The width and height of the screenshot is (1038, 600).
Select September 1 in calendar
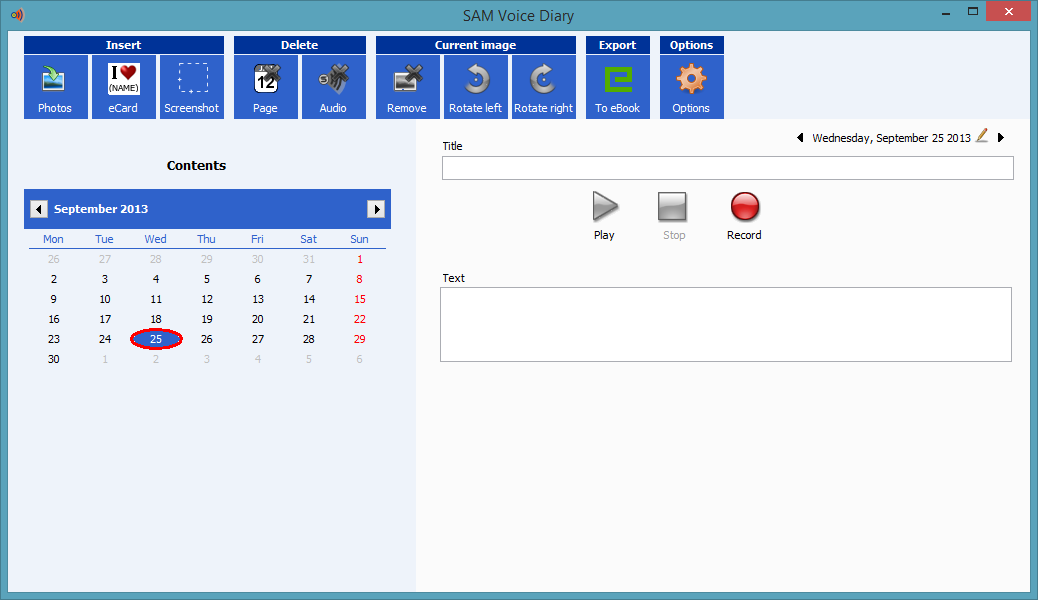click(x=359, y=260)
